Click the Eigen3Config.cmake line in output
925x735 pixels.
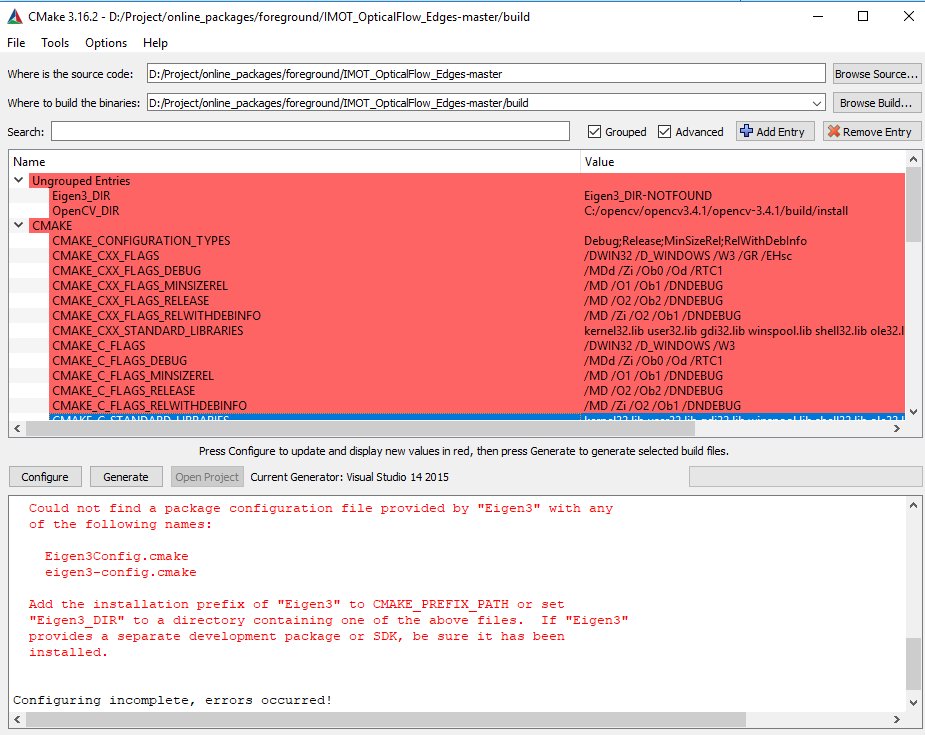tap(116, 556)
